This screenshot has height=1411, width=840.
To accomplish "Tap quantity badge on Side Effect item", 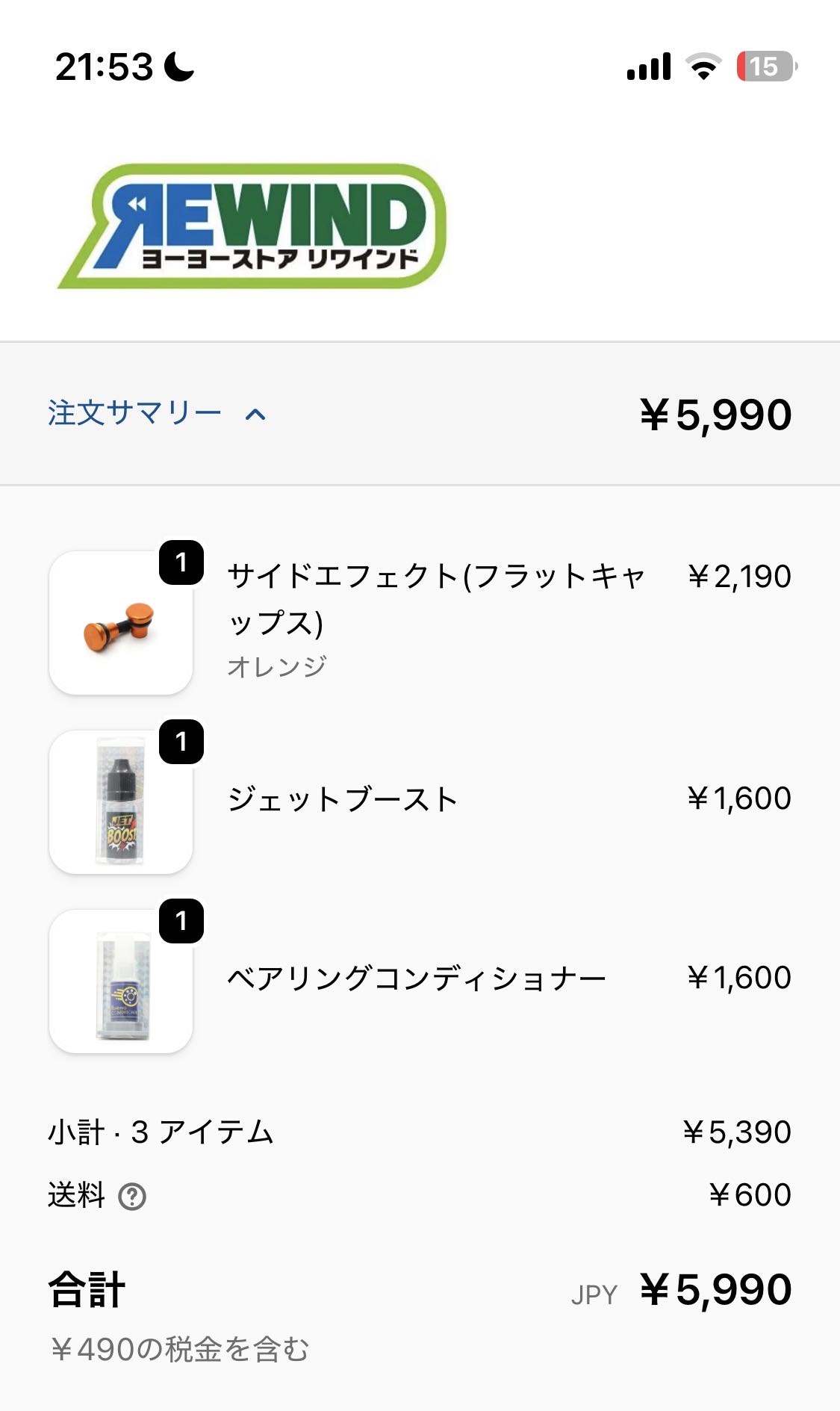I will 181,562.
